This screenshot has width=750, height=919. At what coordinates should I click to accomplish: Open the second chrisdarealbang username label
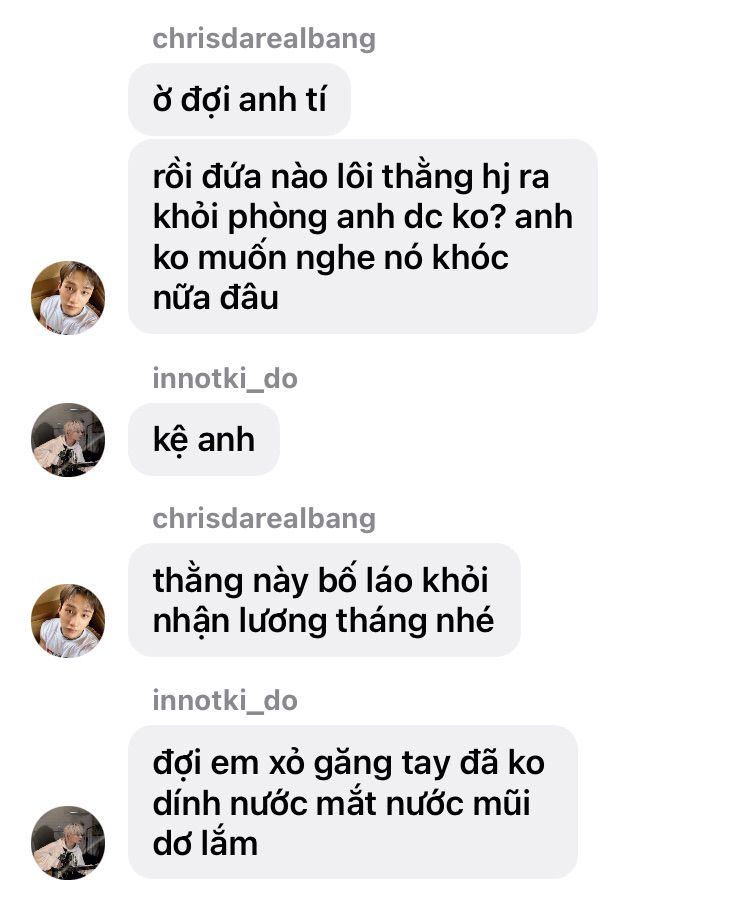(264, 519)
